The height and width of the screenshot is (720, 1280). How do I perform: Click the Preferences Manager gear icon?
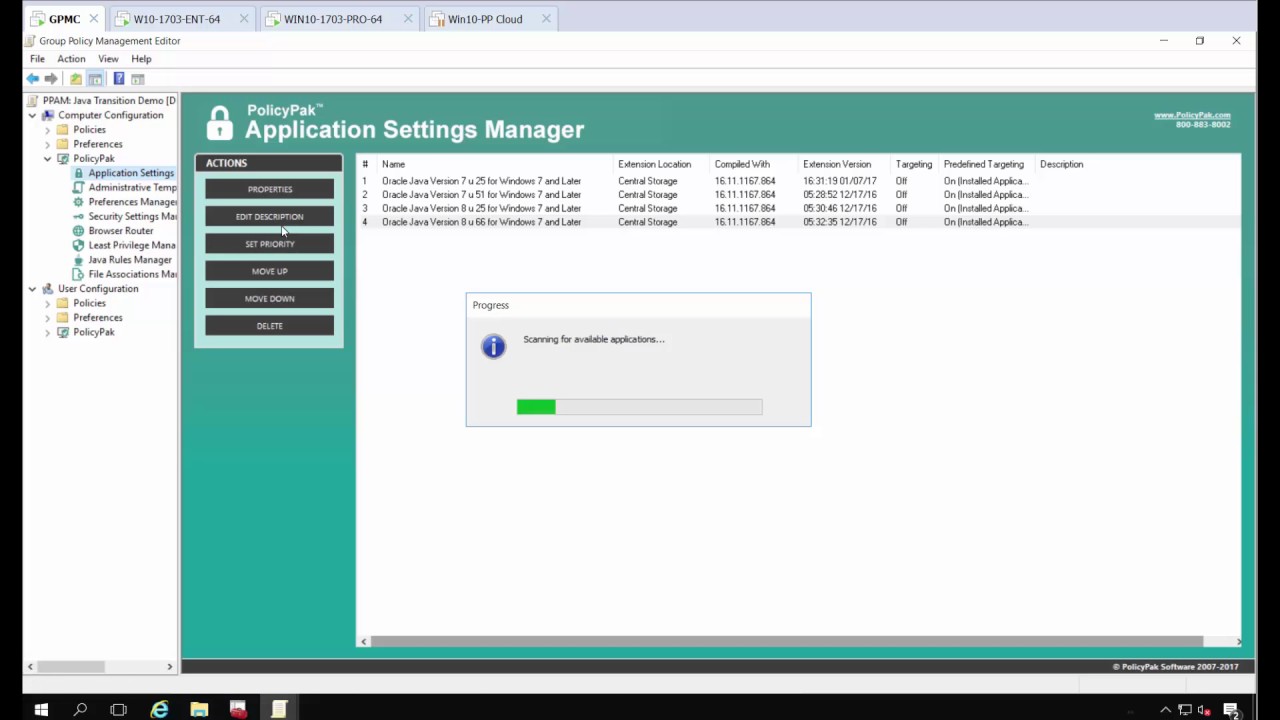coord(79,202)
